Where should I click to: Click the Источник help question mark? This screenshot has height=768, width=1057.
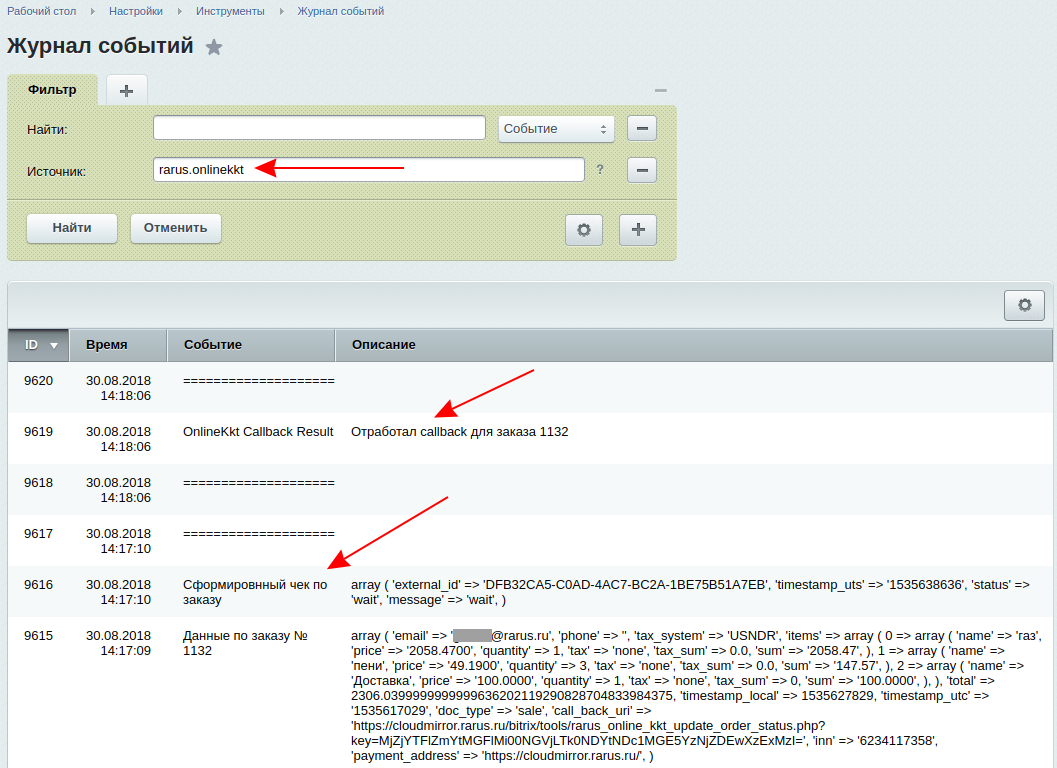point(600,170)
